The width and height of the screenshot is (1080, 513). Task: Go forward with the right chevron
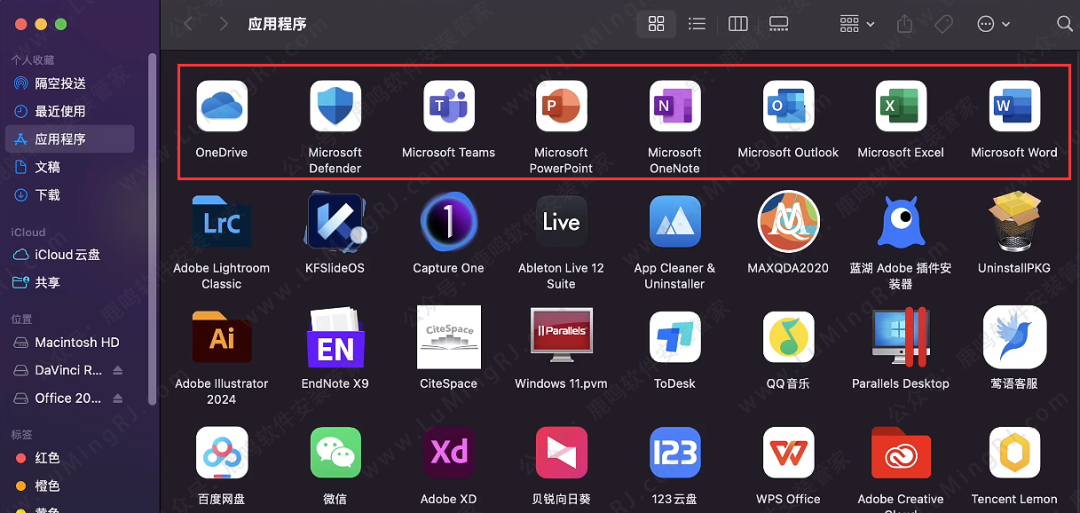pyautogui.click(x=223, y=24)
